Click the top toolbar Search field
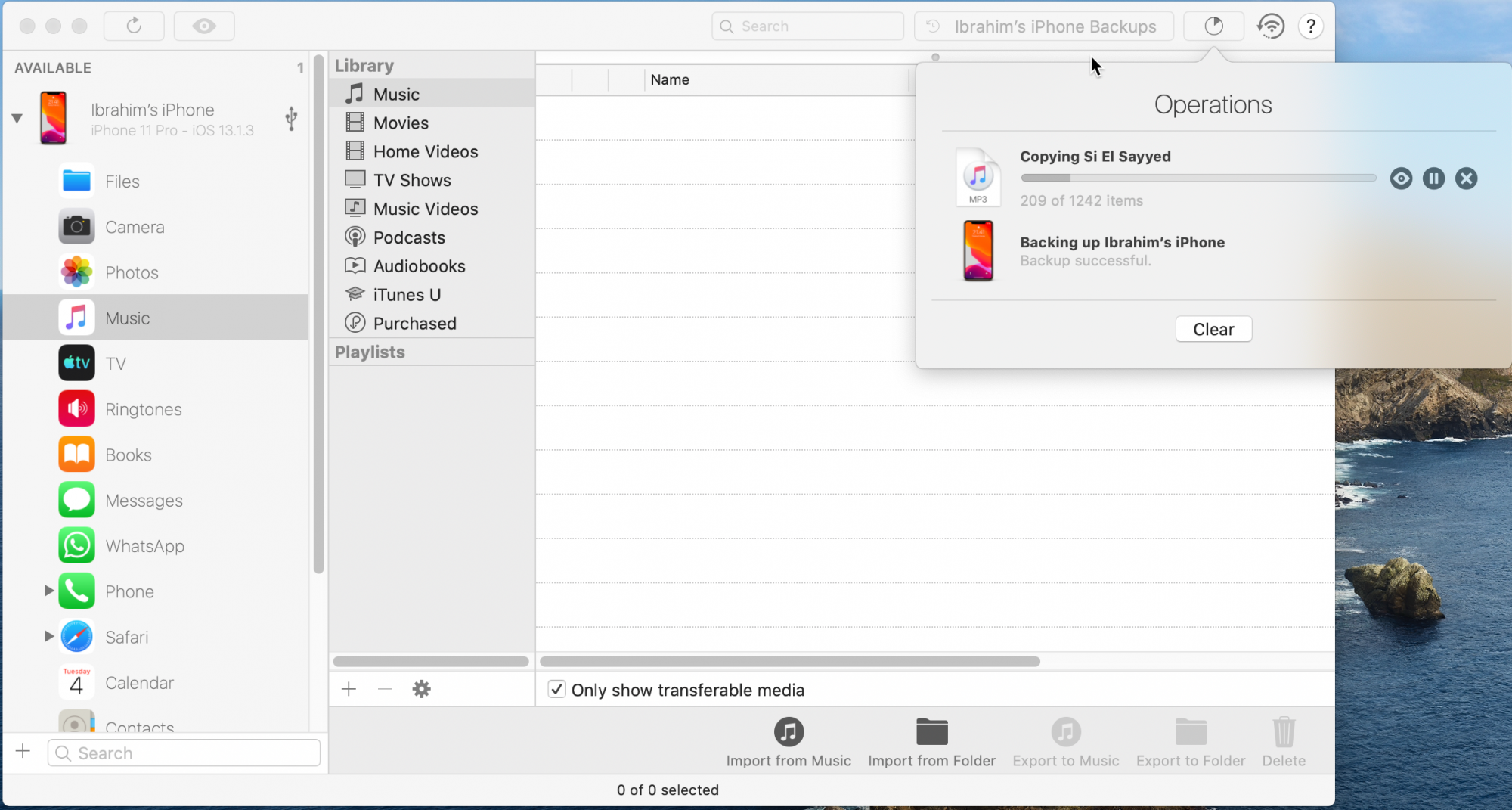 tap(808, 26)
